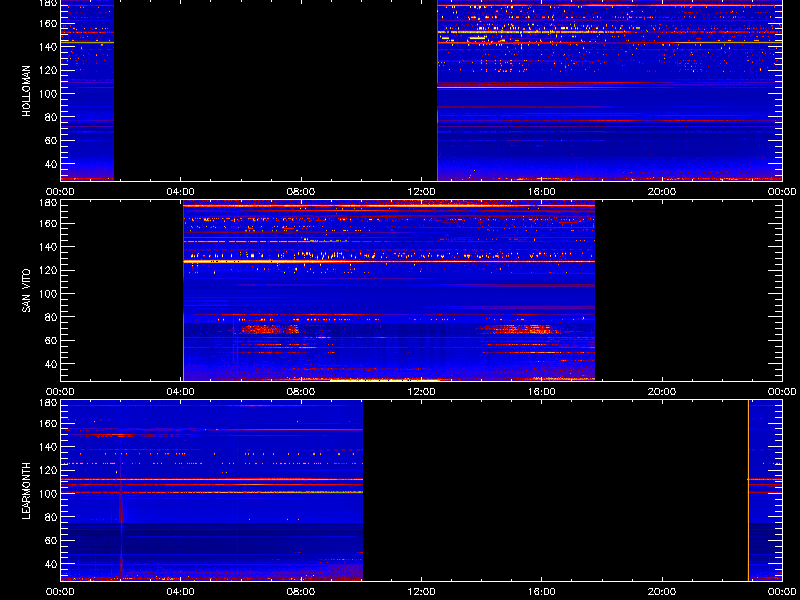
Task: Pick the 160 tick label on SAN VITO axis
Action: [50, 223]
